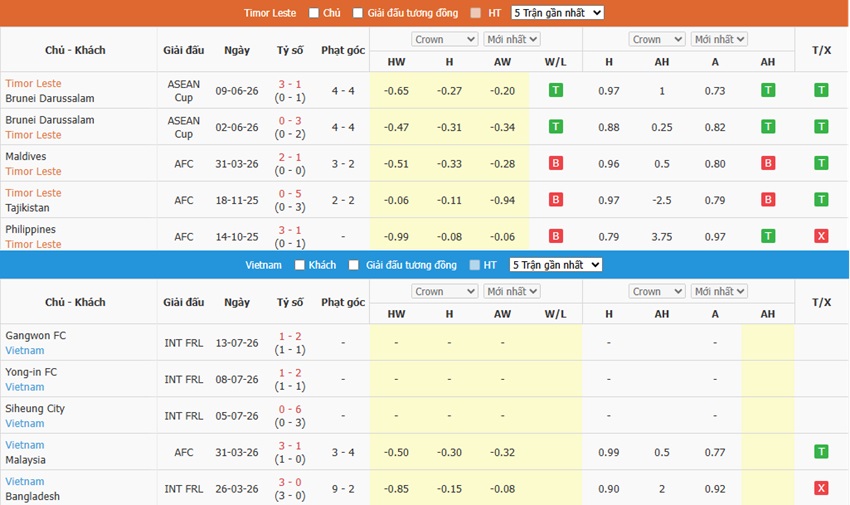
Task: Click W/L badge B in Tajikistan 18-11-25 row
Action: click(x=556, y=200)
